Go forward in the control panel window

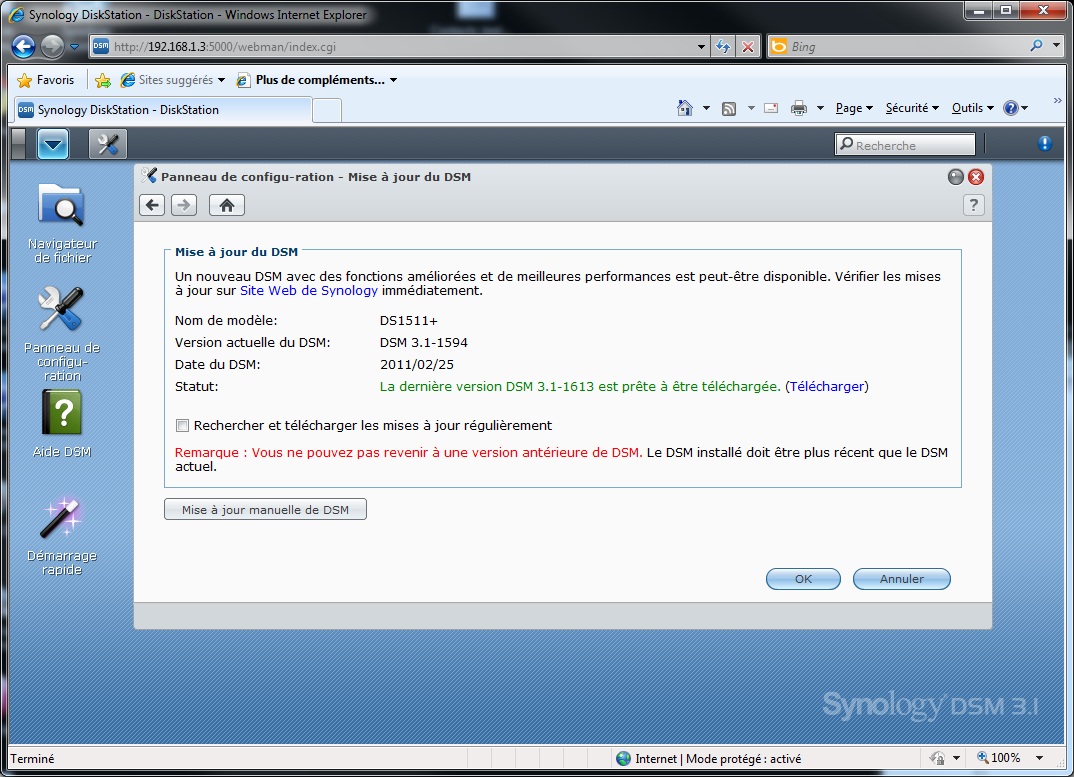184,205
